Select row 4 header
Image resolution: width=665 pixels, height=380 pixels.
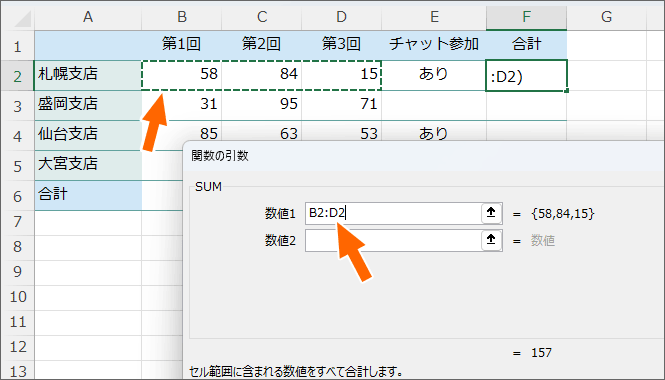17,136
